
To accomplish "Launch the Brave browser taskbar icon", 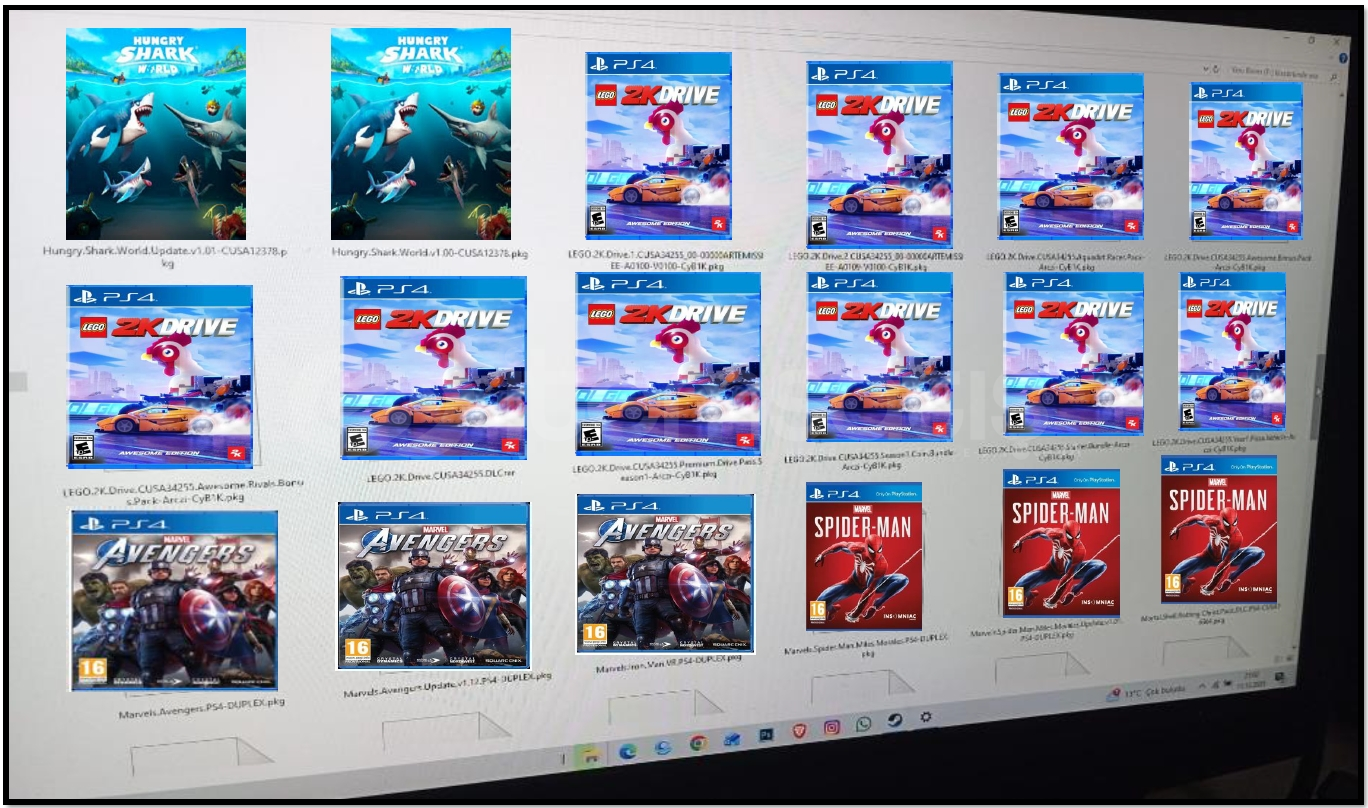I will [x=799, y=732].
